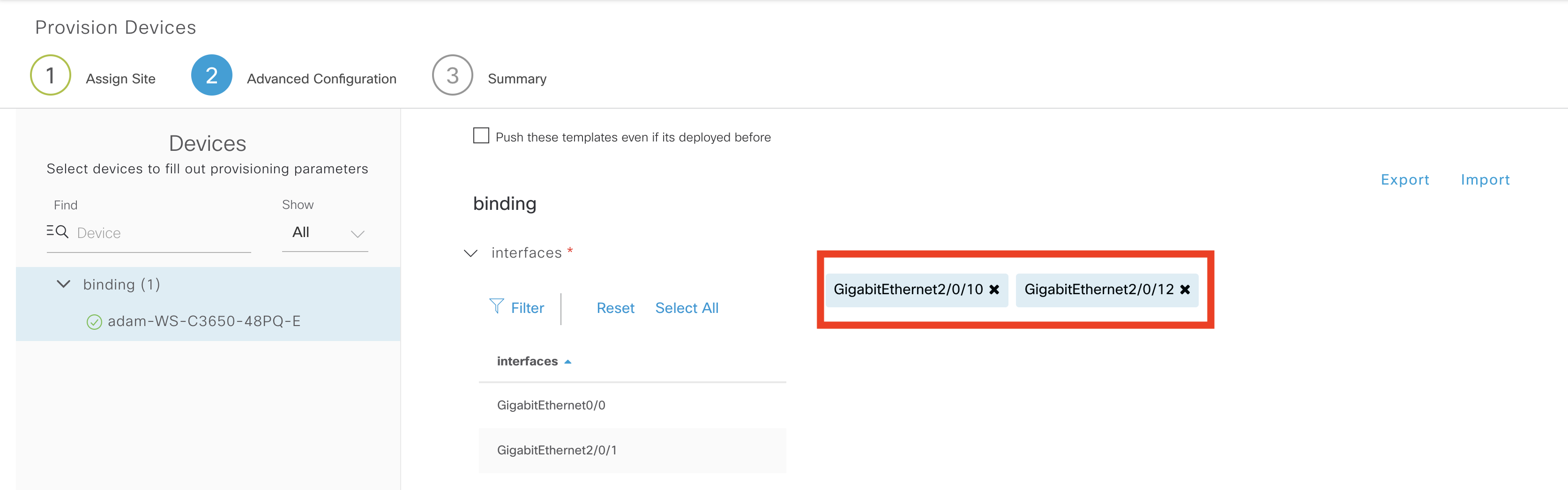
Task: Click step 3 circle for Summary
Action: (x=452, y=75)
